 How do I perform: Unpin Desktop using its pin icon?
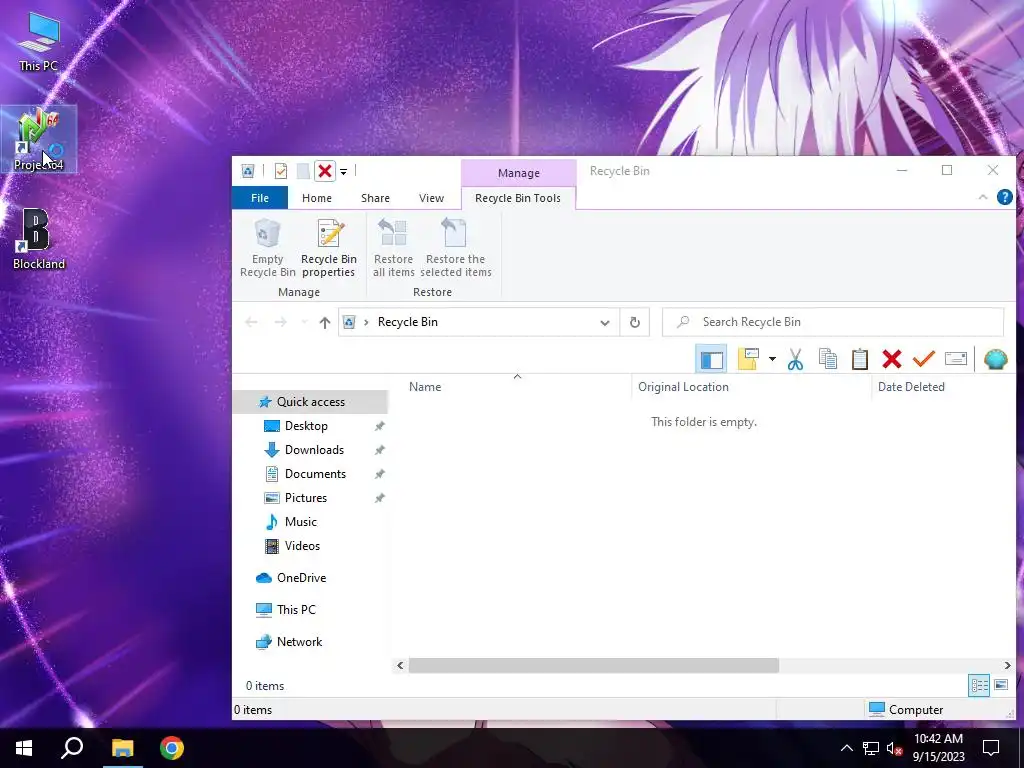pos(379,426)
